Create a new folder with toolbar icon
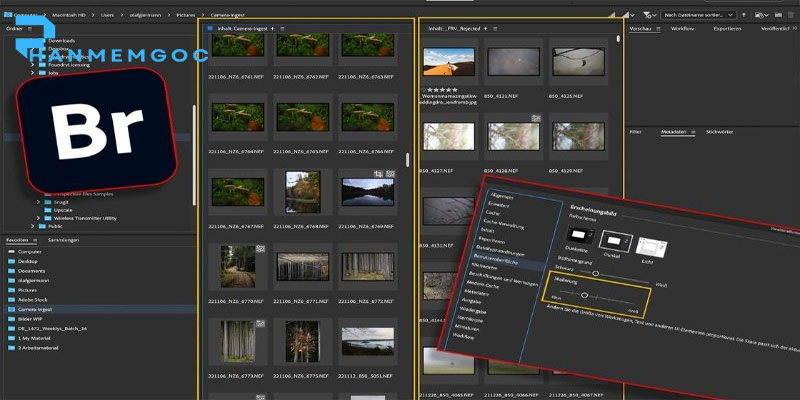800x400 pixels. tap(779, 15)
